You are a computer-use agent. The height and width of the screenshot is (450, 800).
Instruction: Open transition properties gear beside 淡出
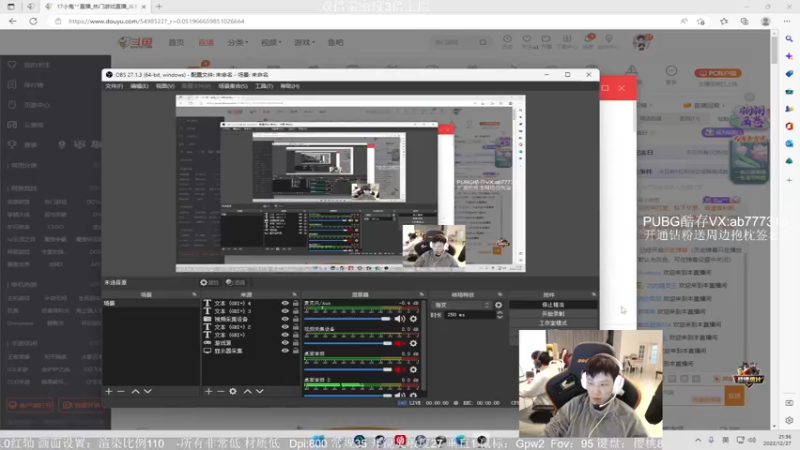498,305
